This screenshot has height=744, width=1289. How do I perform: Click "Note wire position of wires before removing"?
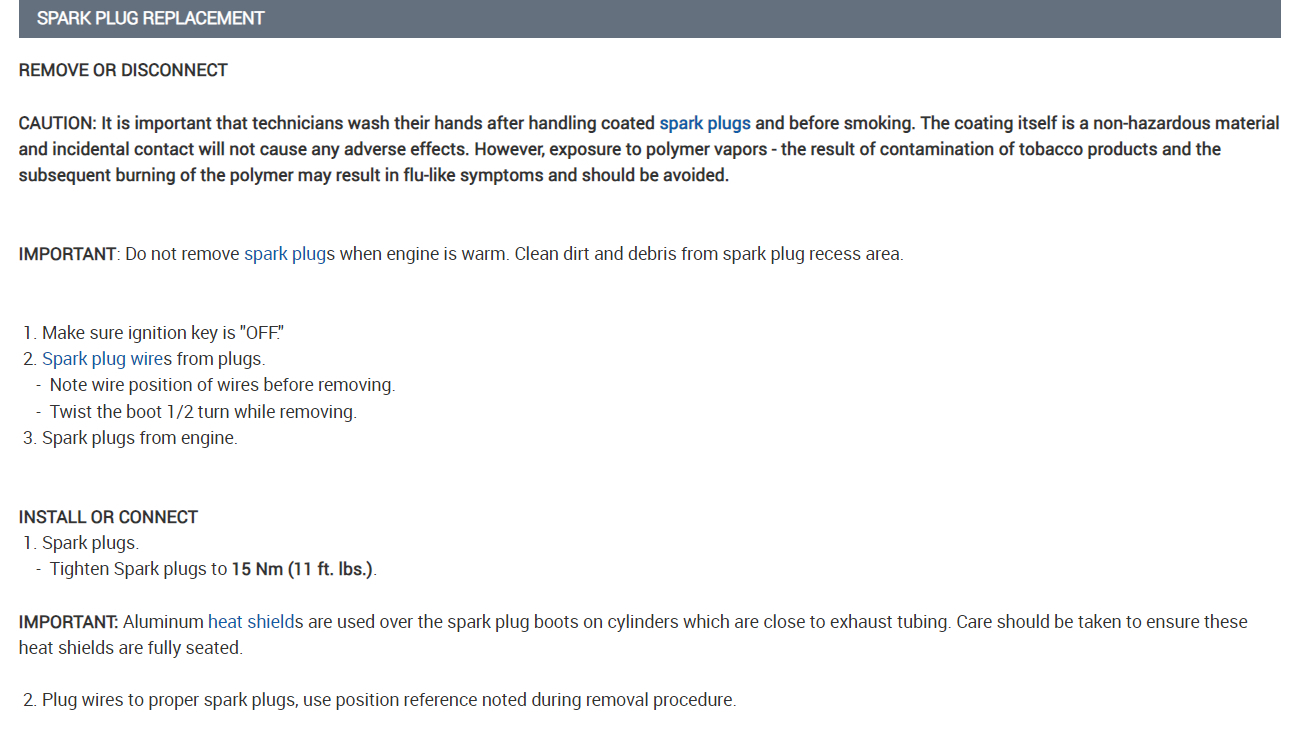pyautogui.click(x=222, y=385)
